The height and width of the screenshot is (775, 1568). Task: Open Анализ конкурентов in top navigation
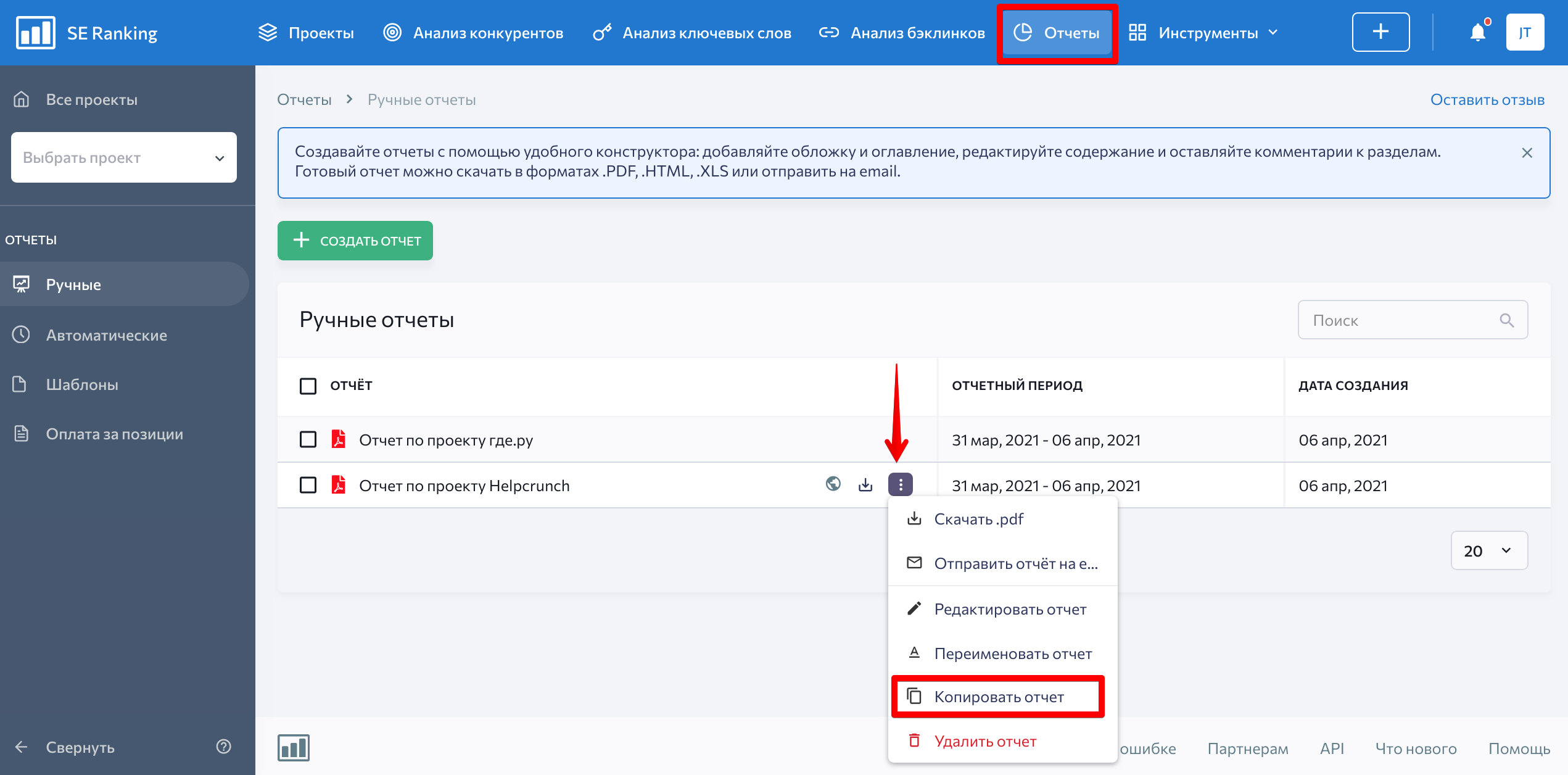pos(473,33)
